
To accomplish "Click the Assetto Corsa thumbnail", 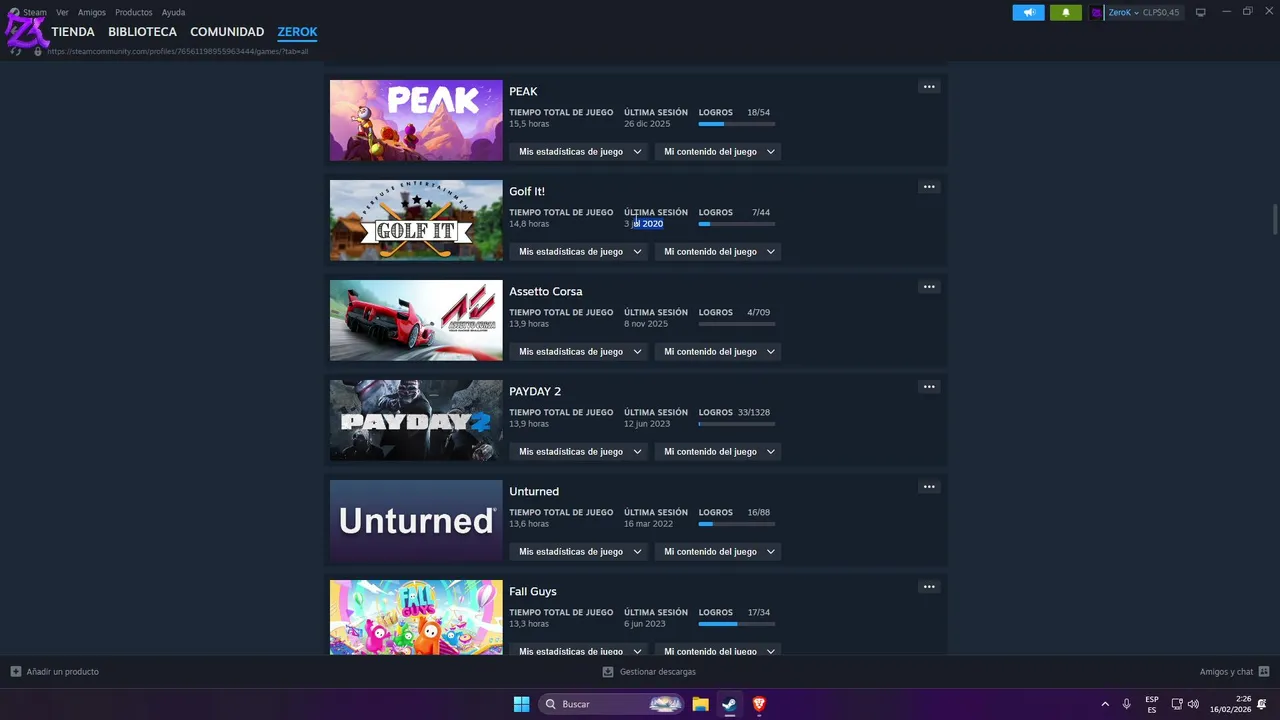I will click(416, 320).
